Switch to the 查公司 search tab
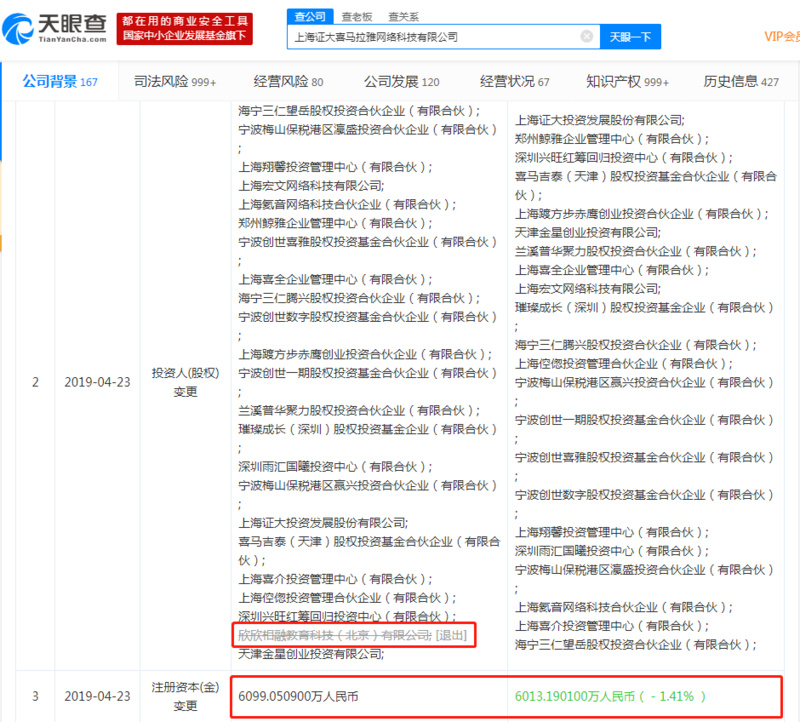This screenshot has width=800, height=722. coord(310,16)
